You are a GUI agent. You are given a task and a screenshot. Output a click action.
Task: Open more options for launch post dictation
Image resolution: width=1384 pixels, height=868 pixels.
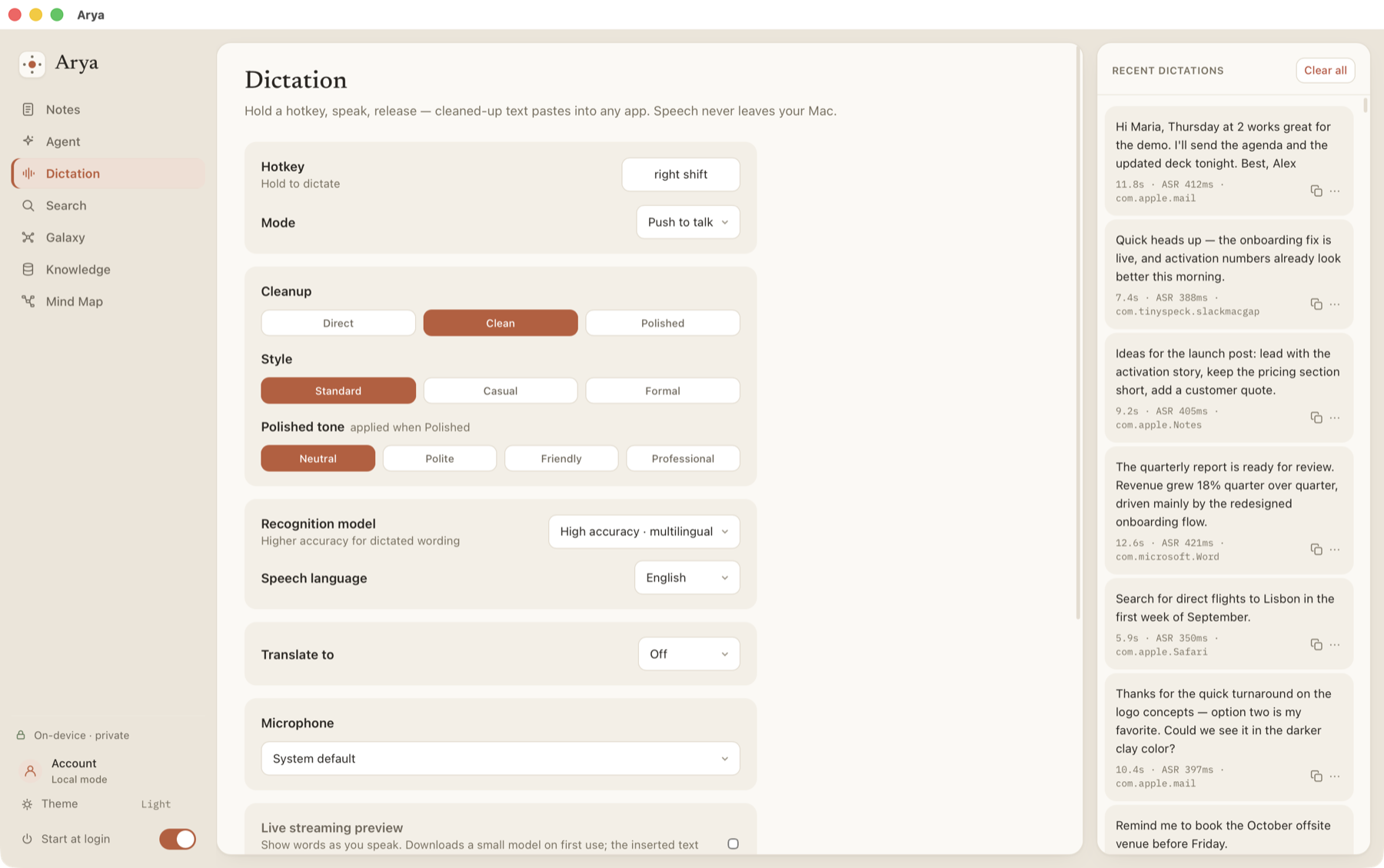[x=1335, y=417]
